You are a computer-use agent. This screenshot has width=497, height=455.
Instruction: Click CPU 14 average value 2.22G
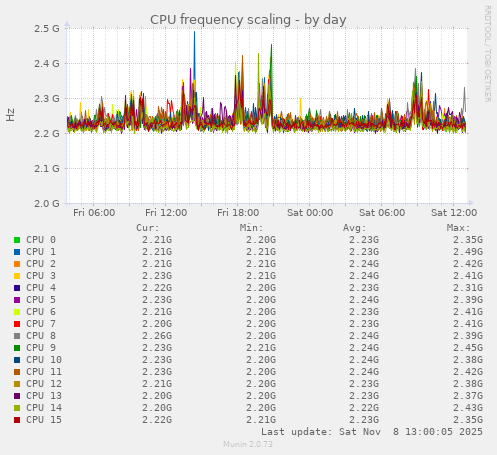pos(364,408)
